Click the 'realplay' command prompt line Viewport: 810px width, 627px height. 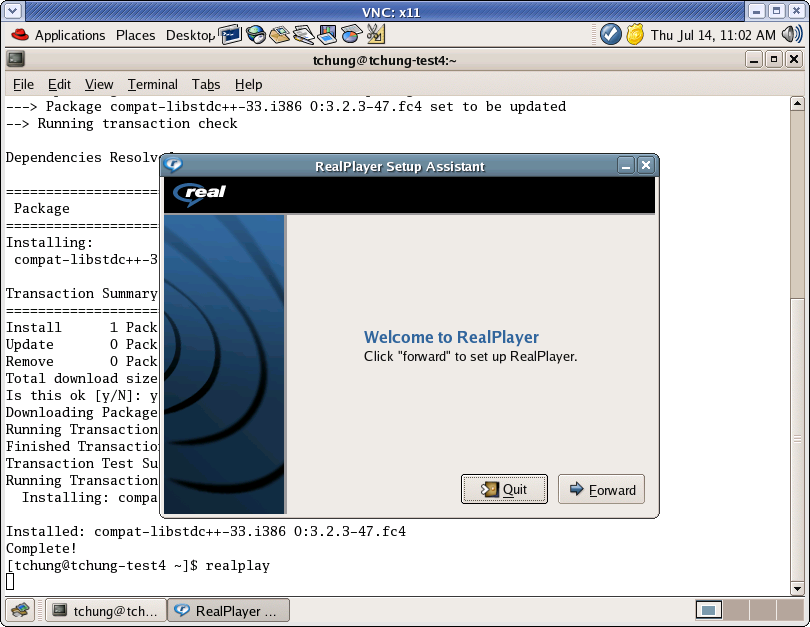(138, 566)
